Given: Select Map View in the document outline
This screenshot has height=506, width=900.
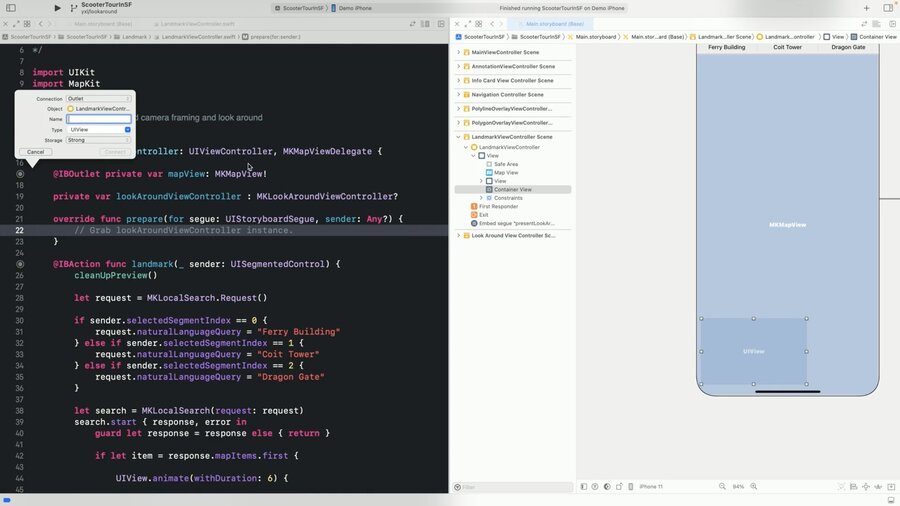Looking at the screenshot, I should pos(506,173).
